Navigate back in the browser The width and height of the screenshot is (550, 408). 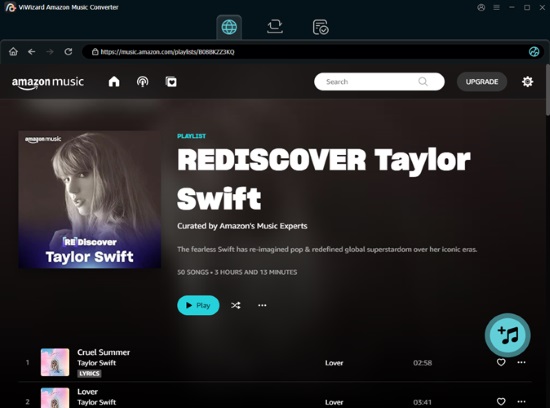click(32, 52)
